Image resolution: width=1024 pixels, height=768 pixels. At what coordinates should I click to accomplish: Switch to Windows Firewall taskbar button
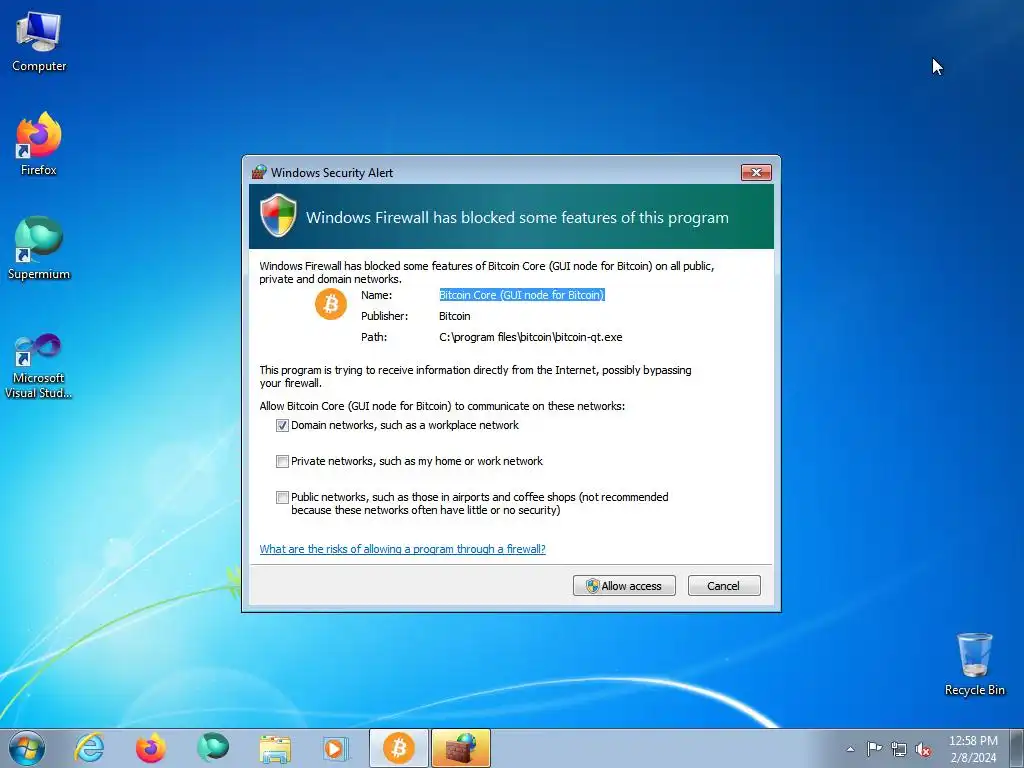tap(461, 748)
